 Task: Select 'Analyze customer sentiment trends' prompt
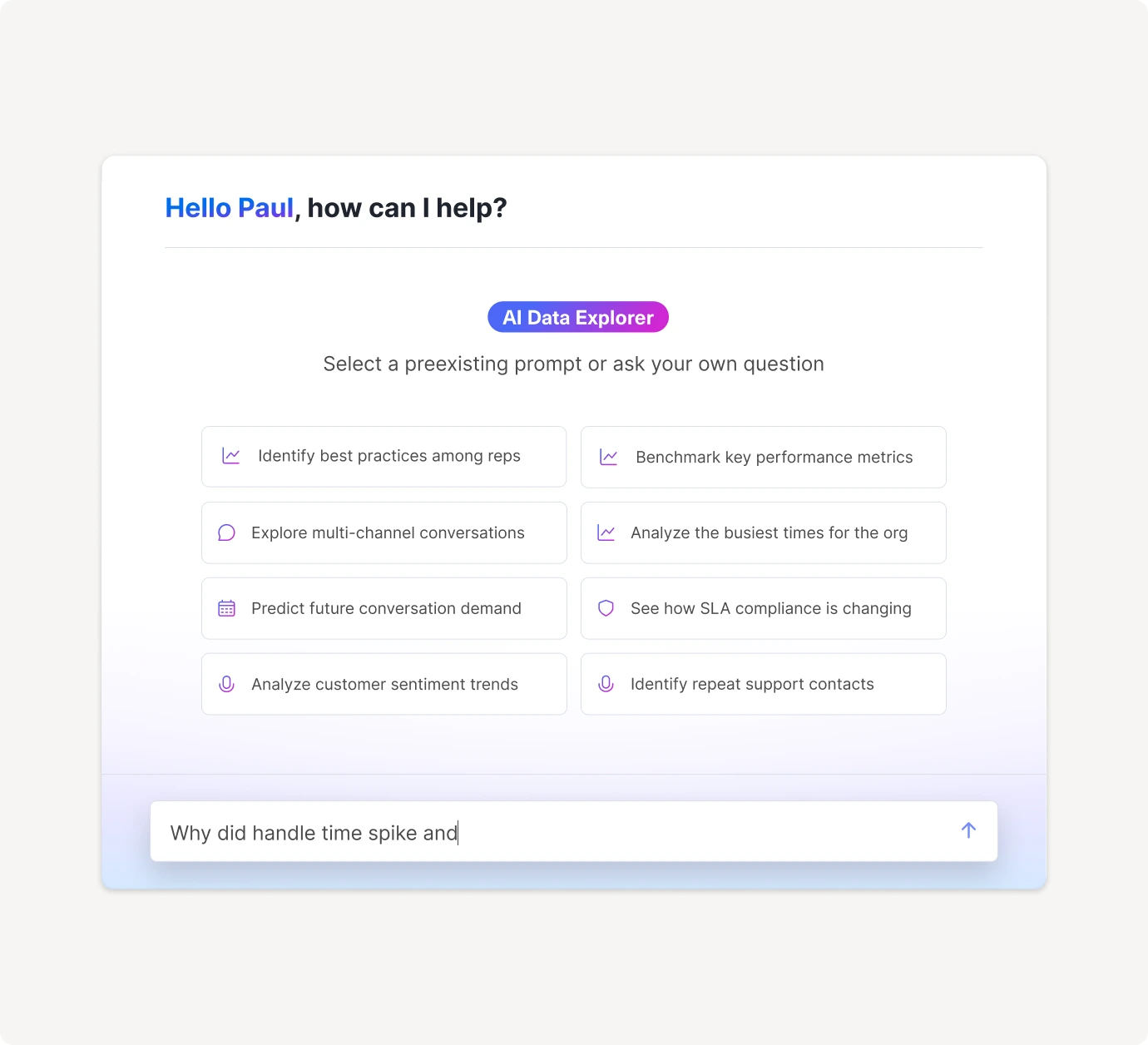(x=384, y=684)
